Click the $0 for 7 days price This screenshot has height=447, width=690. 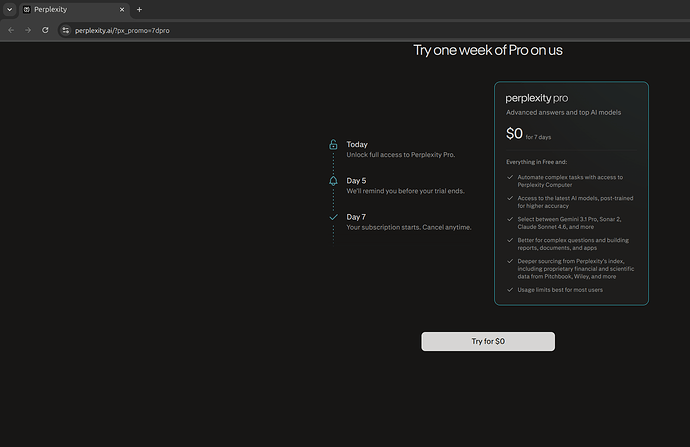528,134
